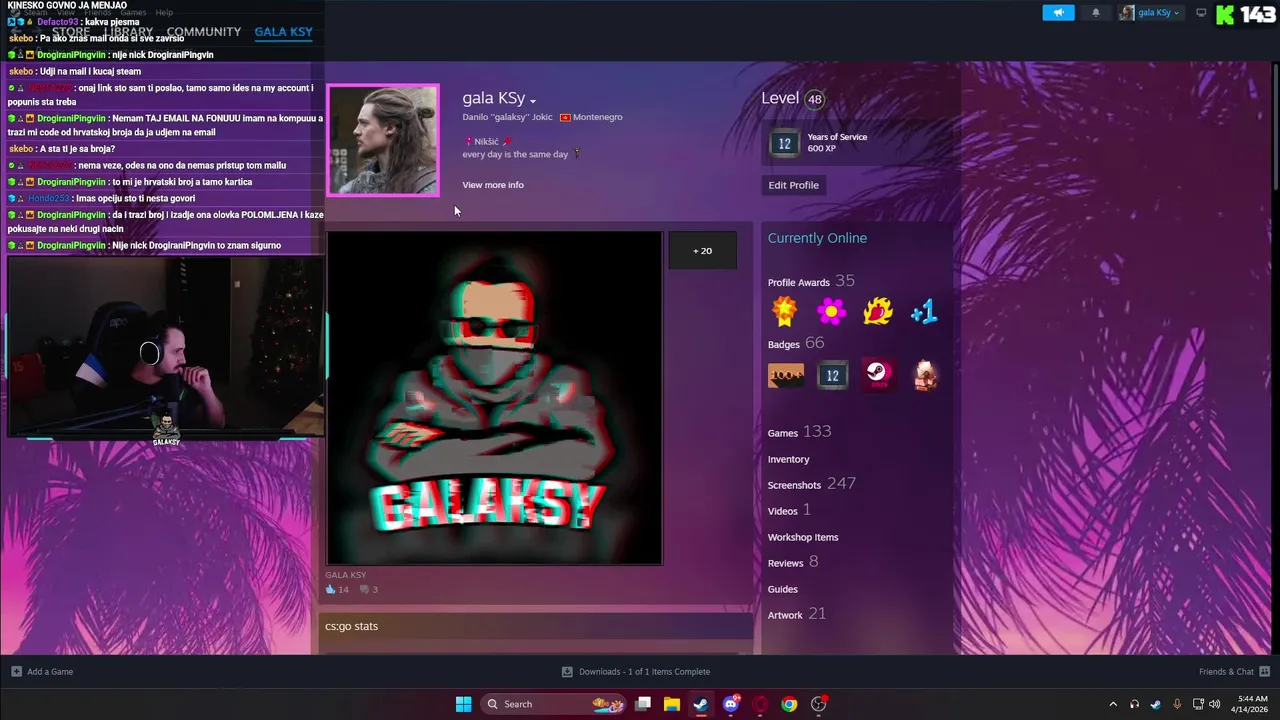Open the GALAKSY artwork showcase image
Viewport: 1280px width, 720px height.
(494, 399)
